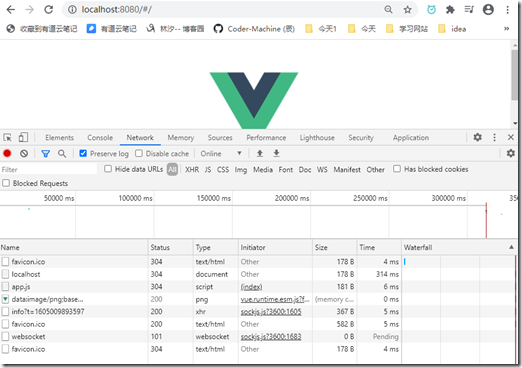Sort by the Size column header
Image resolution: width=522 pixels, height=368 pixels.
pyautogui.click(x=334, y=247)
